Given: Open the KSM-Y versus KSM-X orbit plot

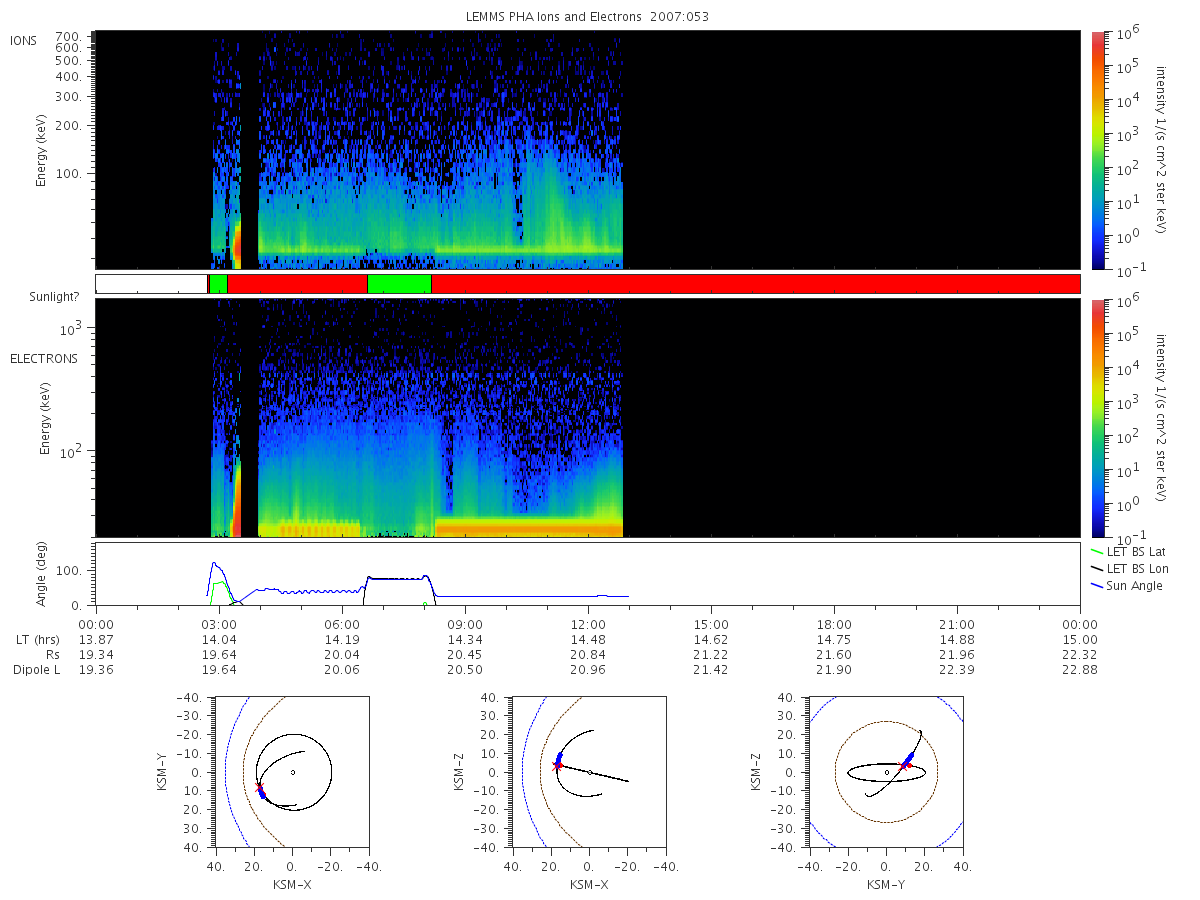Looking at the screenshot, I should click(x=291, y=772).
